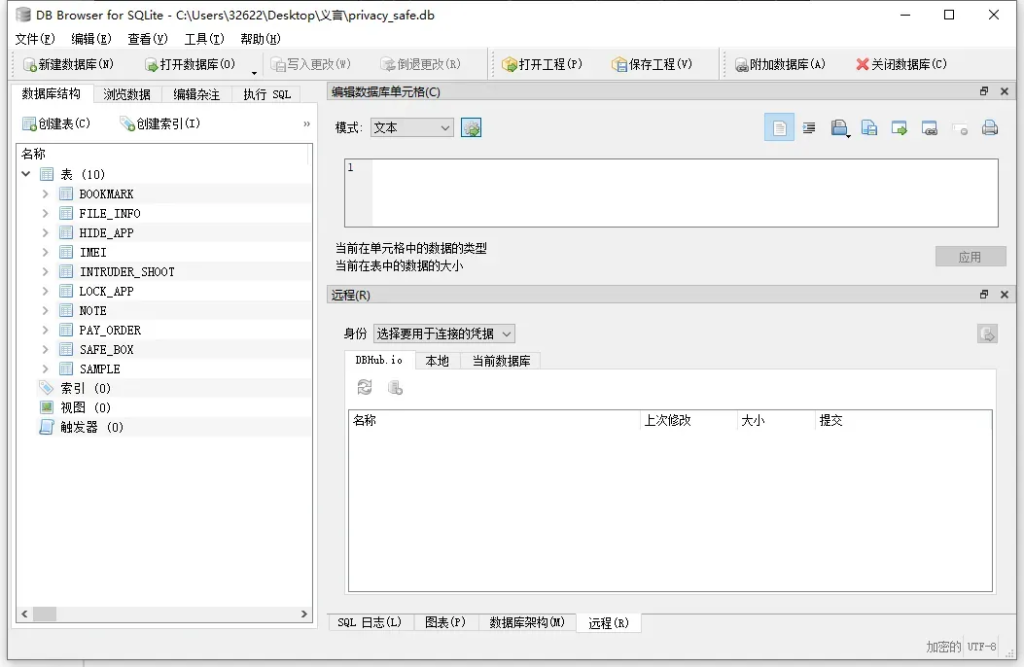Click the auto-format icon beside the mode combo
This screenshot has width=1024, height=667.
point(471,127)
